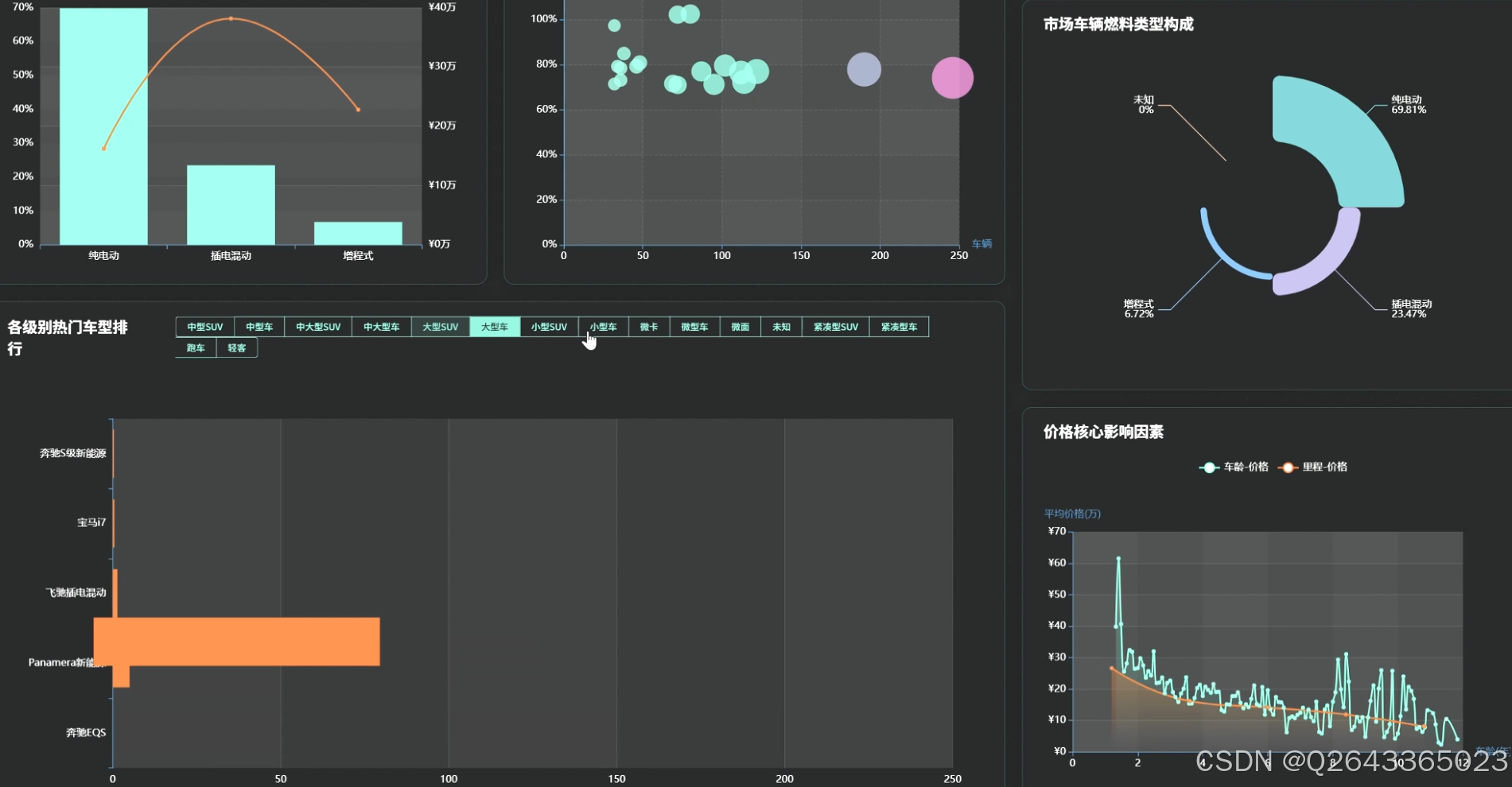Click the 增程式 6.72% pie label

click(x=1139, y=308)
